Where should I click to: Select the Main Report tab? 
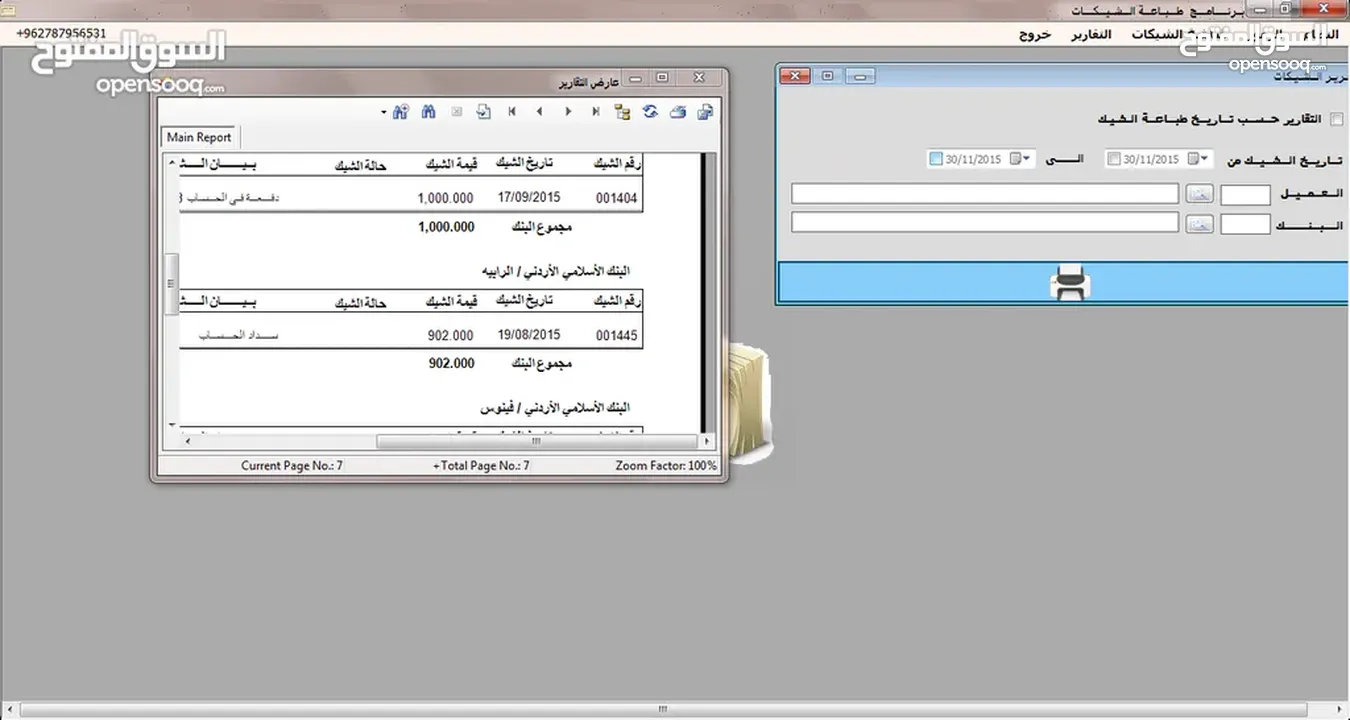(x=199, y=137)
